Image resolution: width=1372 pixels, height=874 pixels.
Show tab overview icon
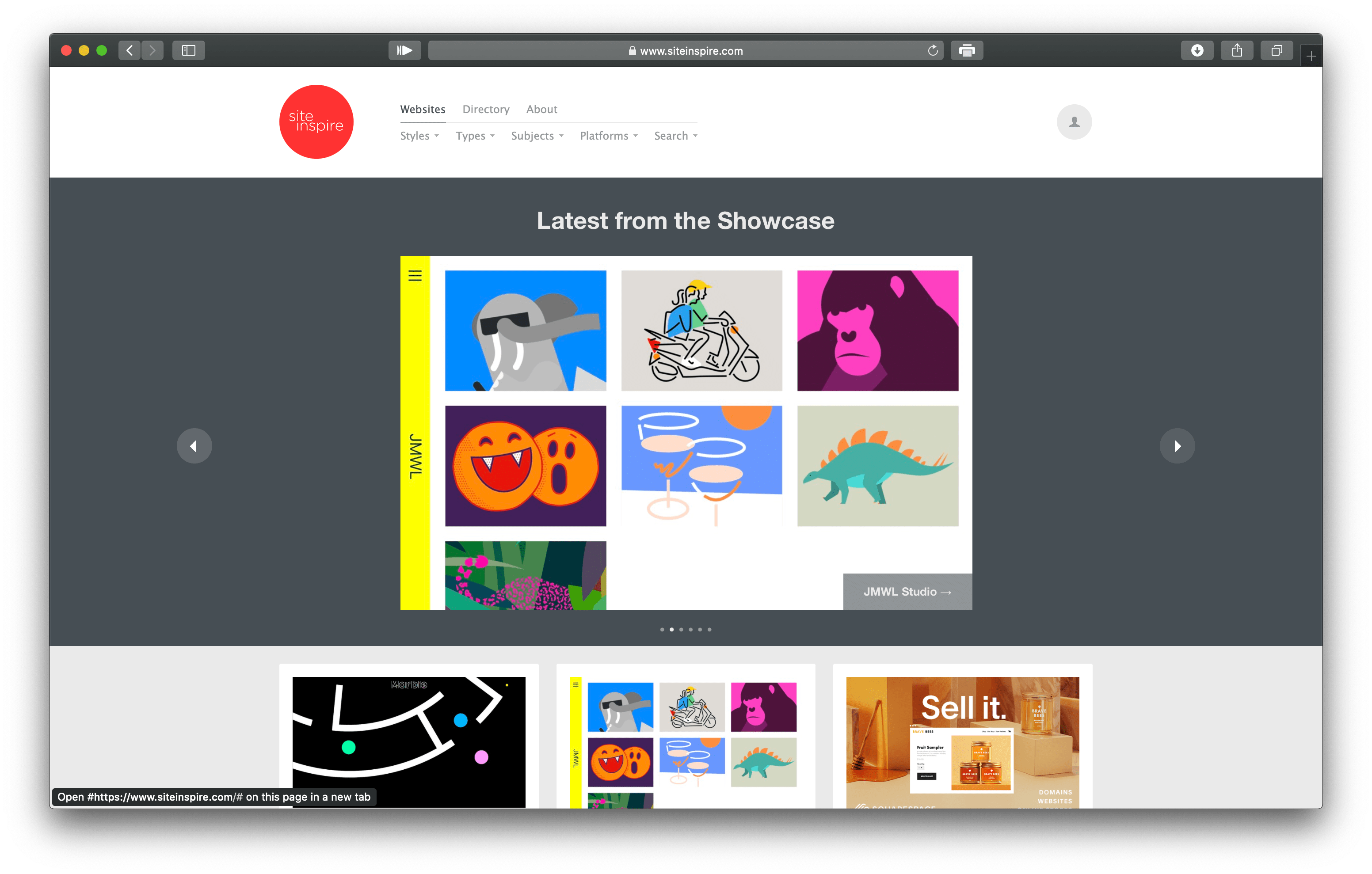click(1277, 50)
